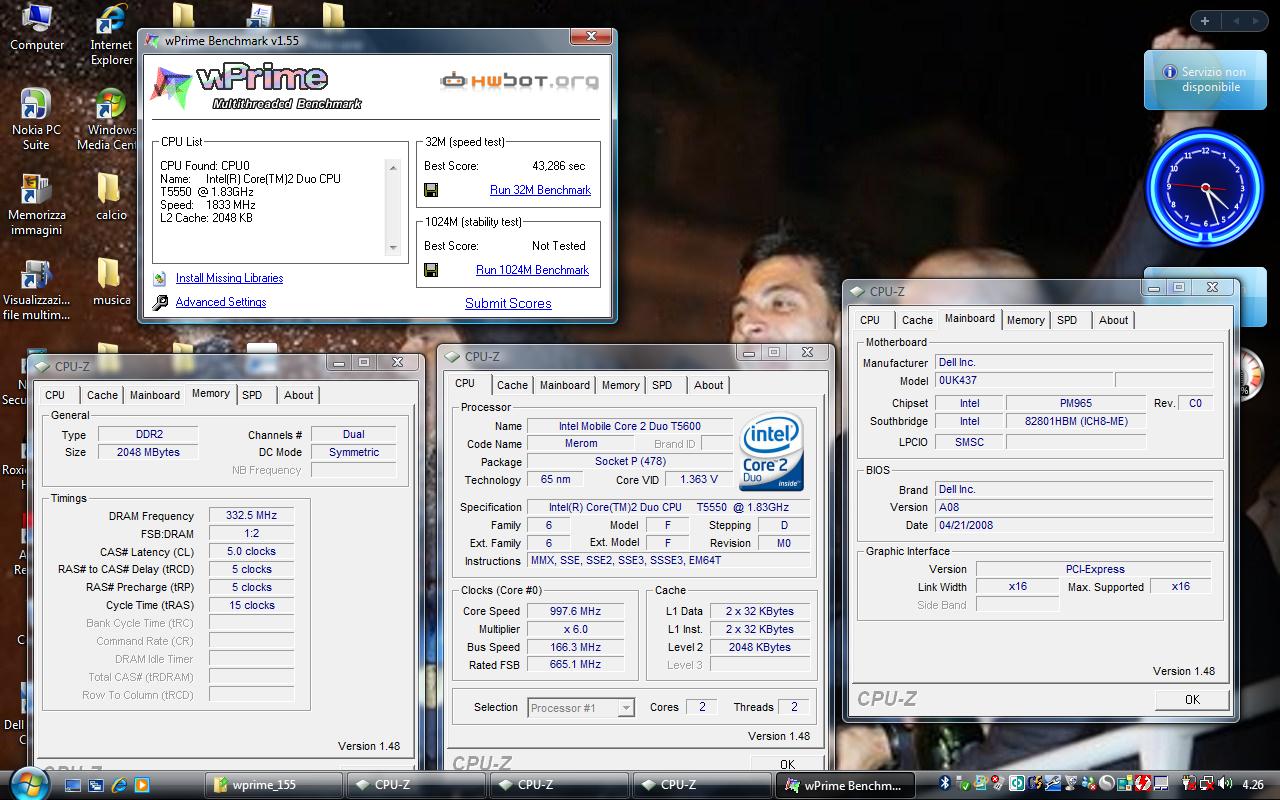Viewport: 1280px width, 800px height.
Task: Click the wPrime Benchm... taskbar button
Action: click(x=846, y=785)
